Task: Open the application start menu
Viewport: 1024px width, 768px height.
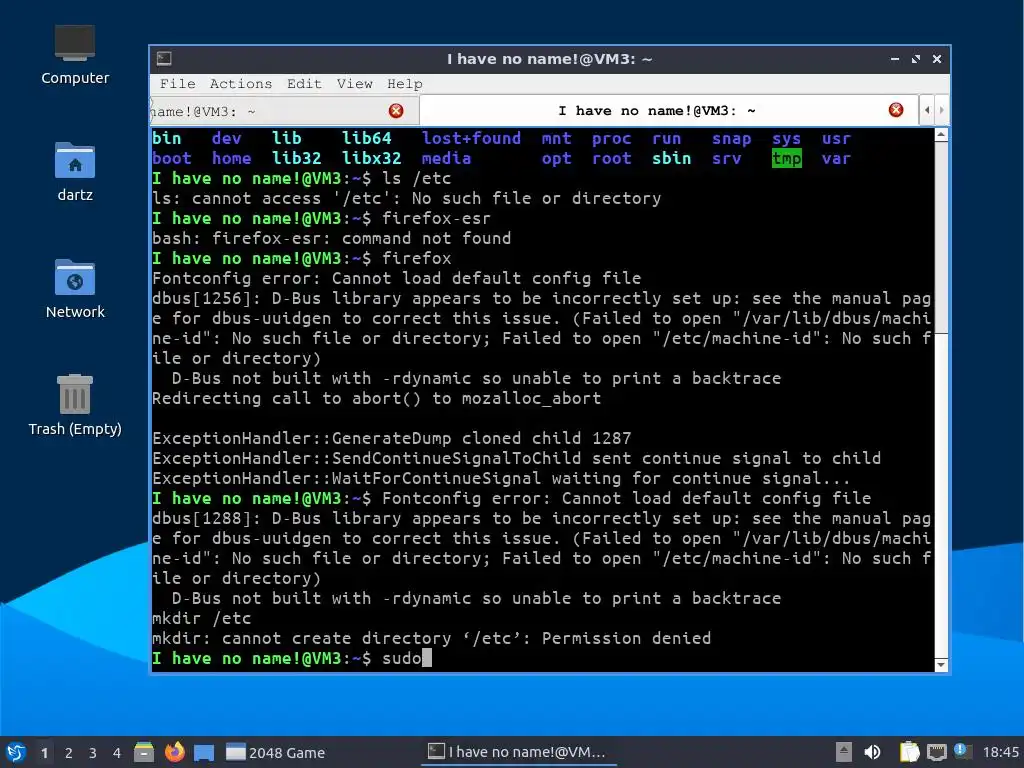Action: (x=16, y=752)
